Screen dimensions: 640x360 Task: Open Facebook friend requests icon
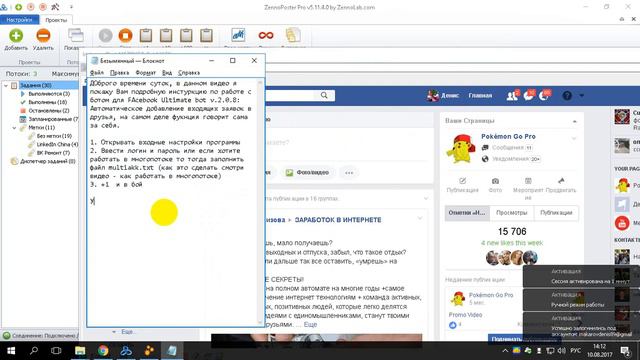click(x=512, y=96)
